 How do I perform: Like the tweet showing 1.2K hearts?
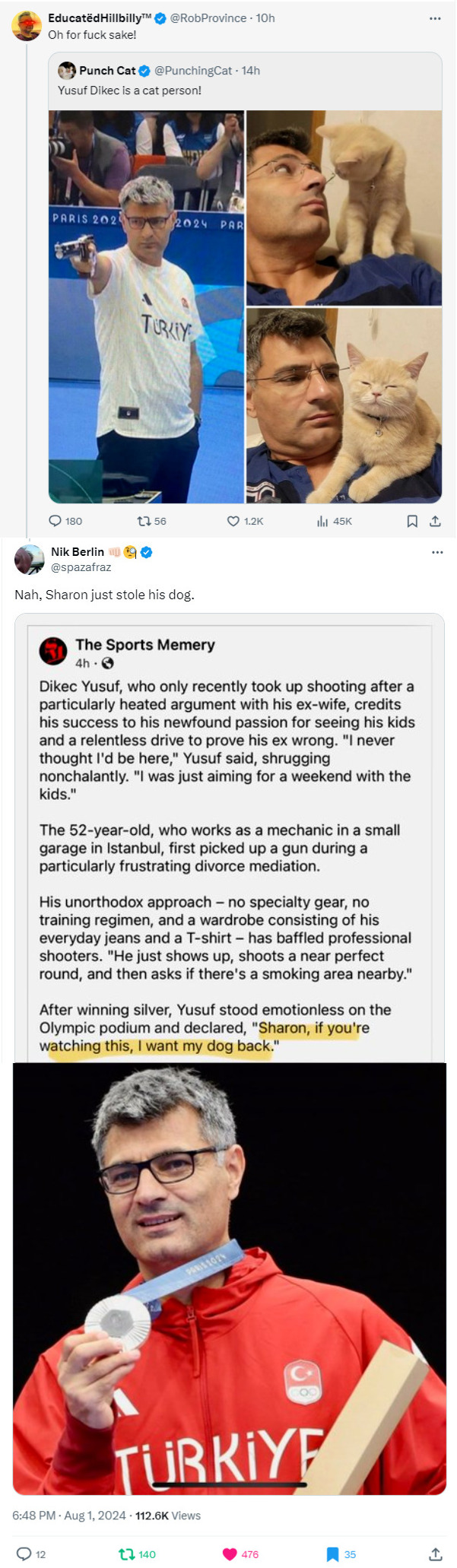click(x=233, y=521)
